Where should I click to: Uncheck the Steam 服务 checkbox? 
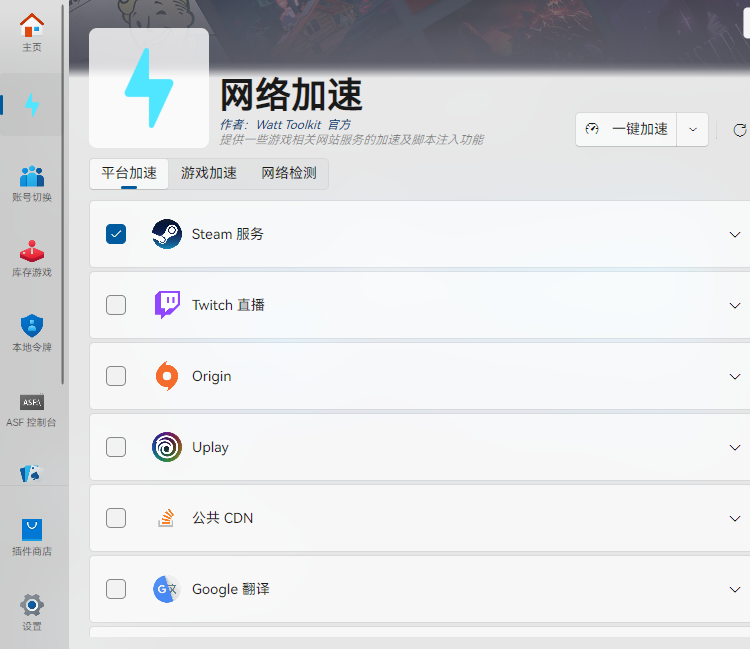pos(116,234)
